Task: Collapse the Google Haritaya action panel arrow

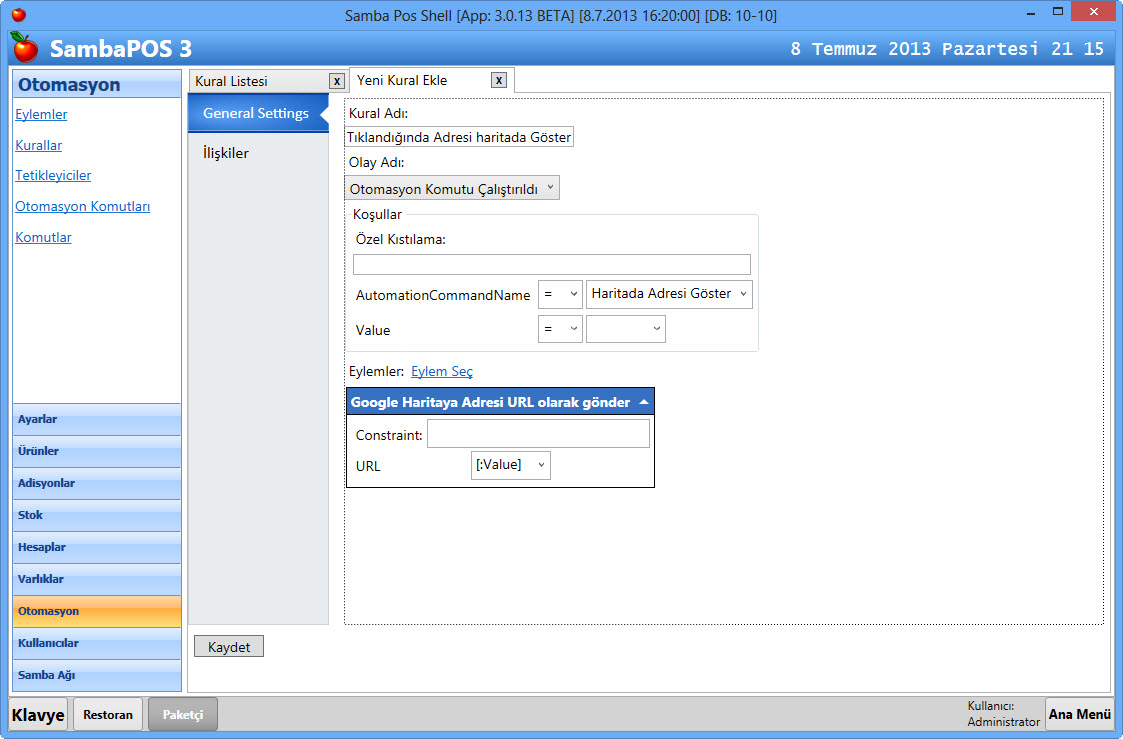Action: tap(643, 402)
